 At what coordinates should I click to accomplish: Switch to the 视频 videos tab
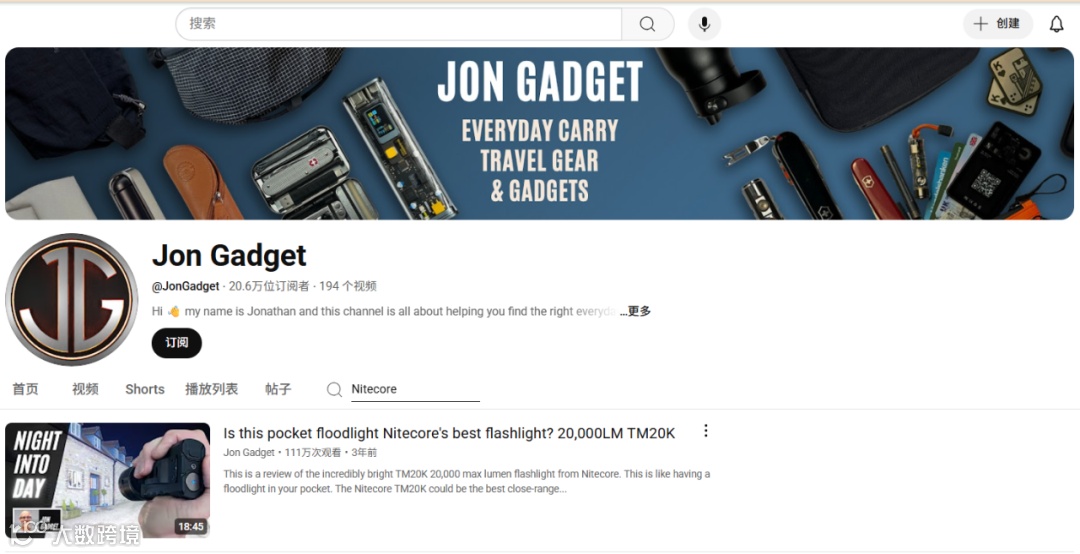click(x=85, y=389)
